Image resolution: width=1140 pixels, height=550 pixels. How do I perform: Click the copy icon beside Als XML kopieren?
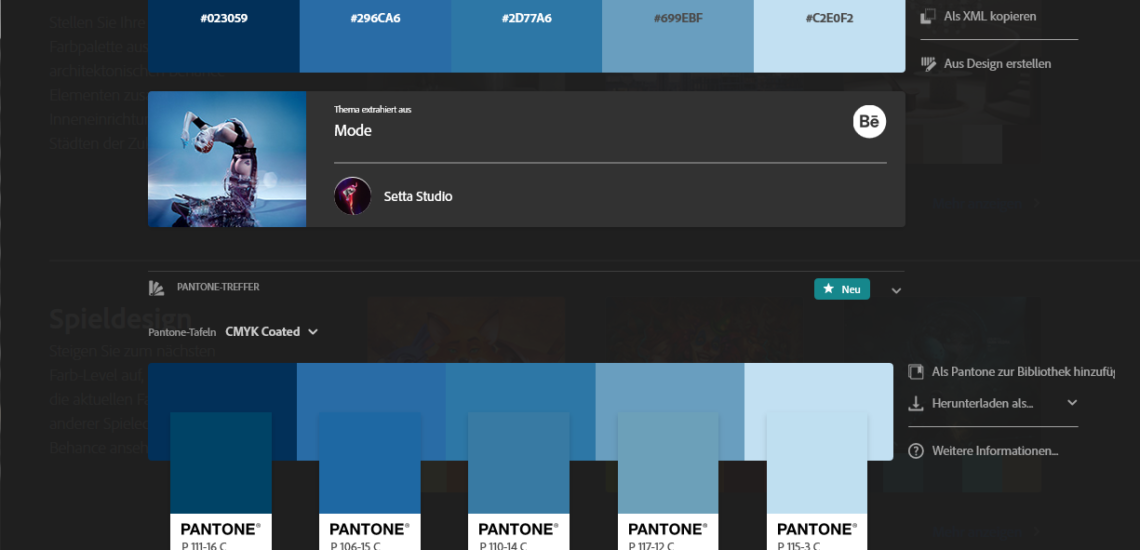[x=927, y=16]
